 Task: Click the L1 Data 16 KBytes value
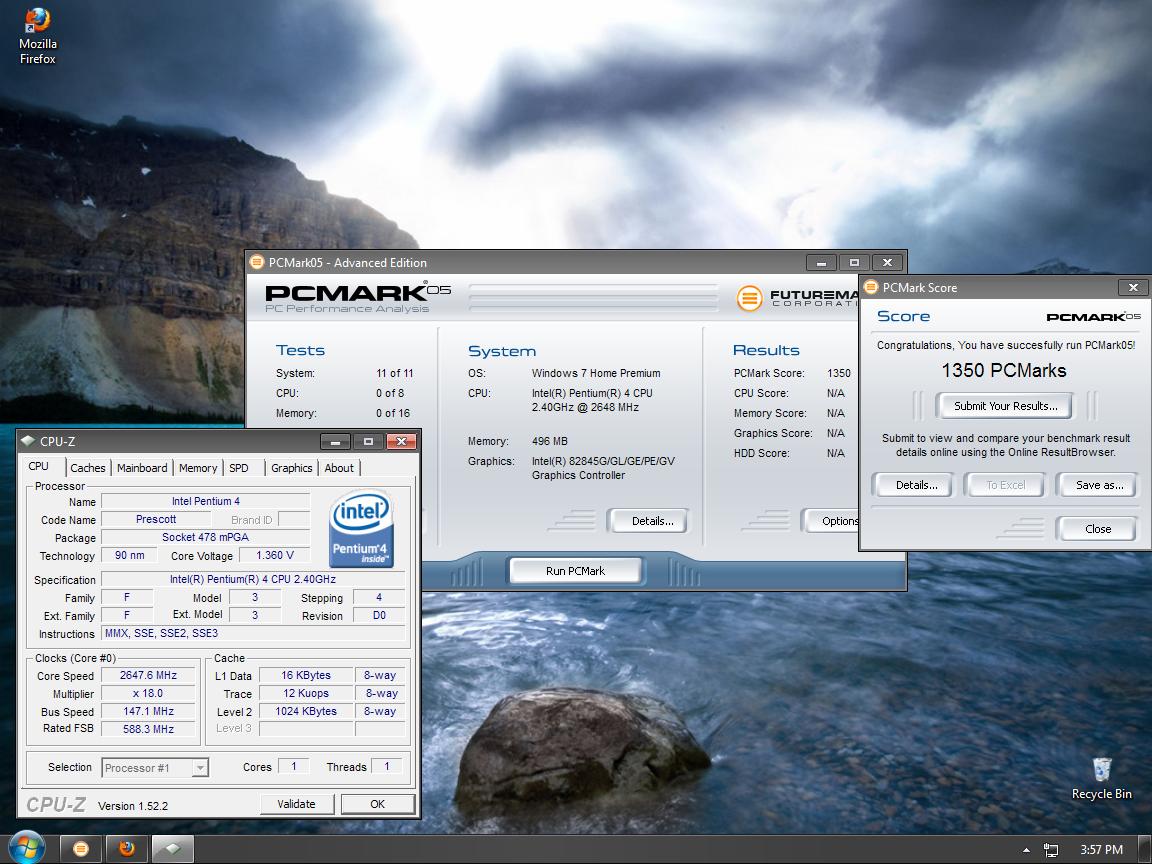tap(306, 675)
